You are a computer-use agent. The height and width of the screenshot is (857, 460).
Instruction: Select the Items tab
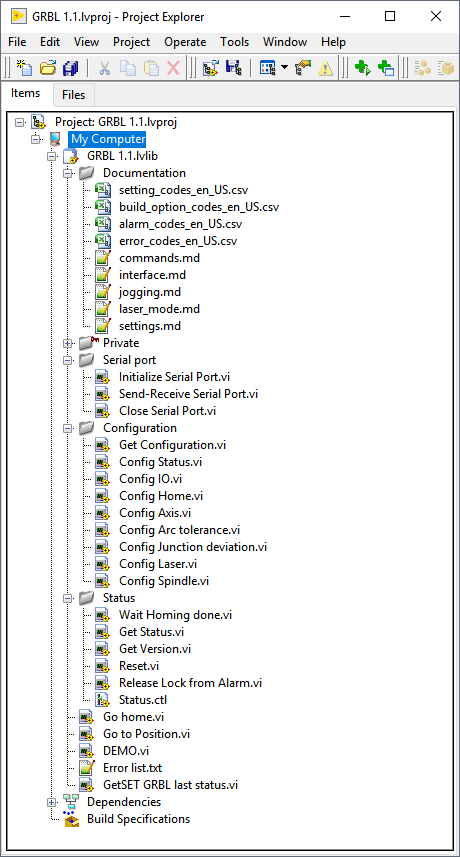pyautogui.click(x=26, y=93)
